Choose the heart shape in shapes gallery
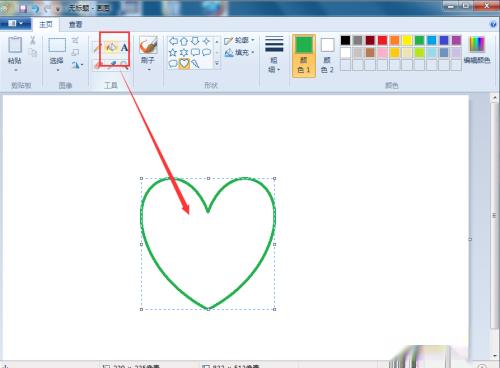This screenshot has height=368, width=500. (x=184, y=63)
